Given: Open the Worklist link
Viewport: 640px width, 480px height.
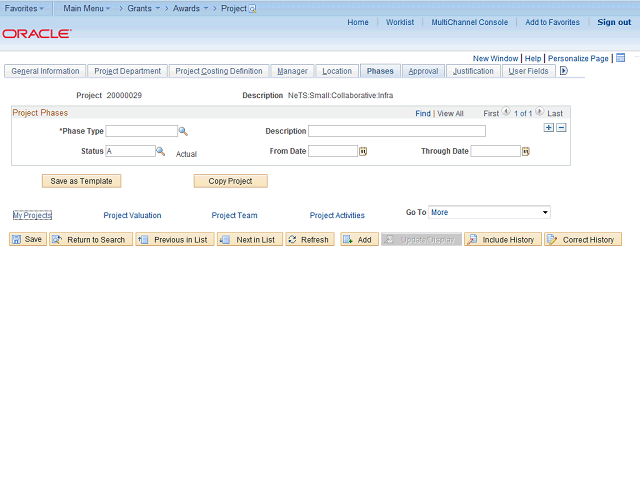Looking at the screenshot, I should point(400,22).
